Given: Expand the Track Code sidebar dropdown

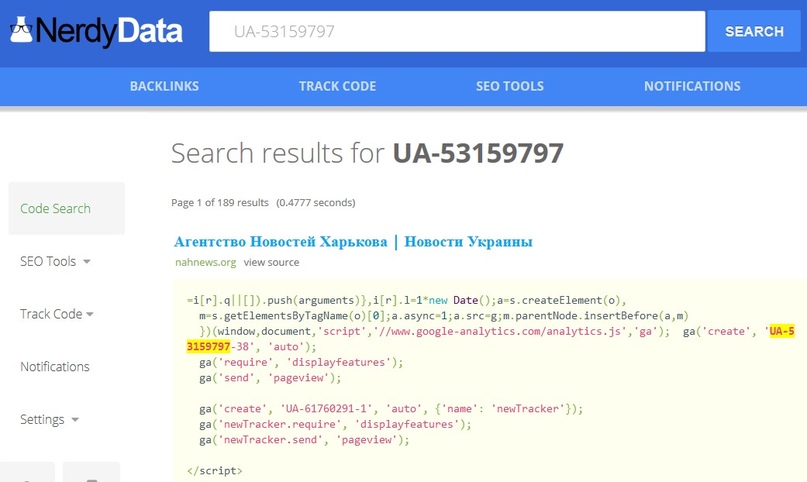Looking at the screenshot, I should [x=57, y=314].
